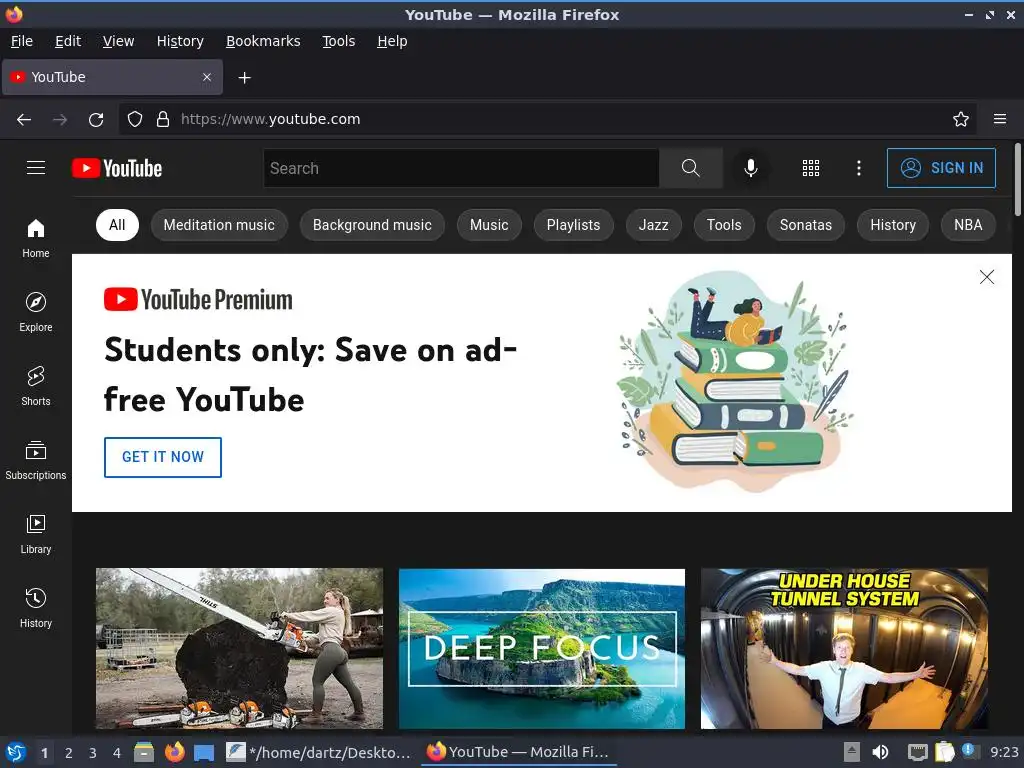Open tracking protection shield icon
This screenshot has height=768, width=1024.
[135, 119]
